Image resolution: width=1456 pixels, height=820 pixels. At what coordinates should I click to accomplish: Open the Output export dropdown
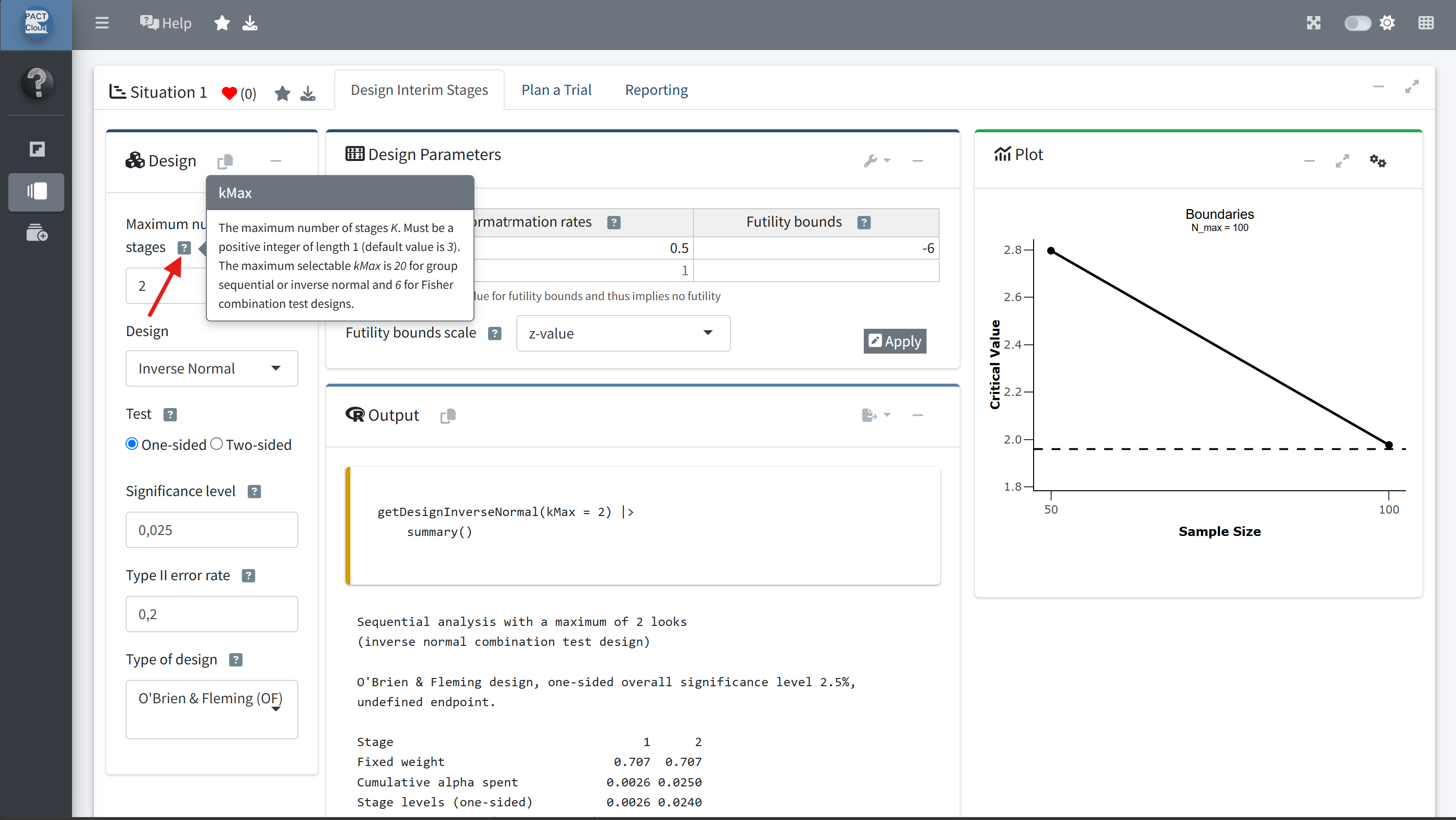pyautogui.click(x=876, y=415)
